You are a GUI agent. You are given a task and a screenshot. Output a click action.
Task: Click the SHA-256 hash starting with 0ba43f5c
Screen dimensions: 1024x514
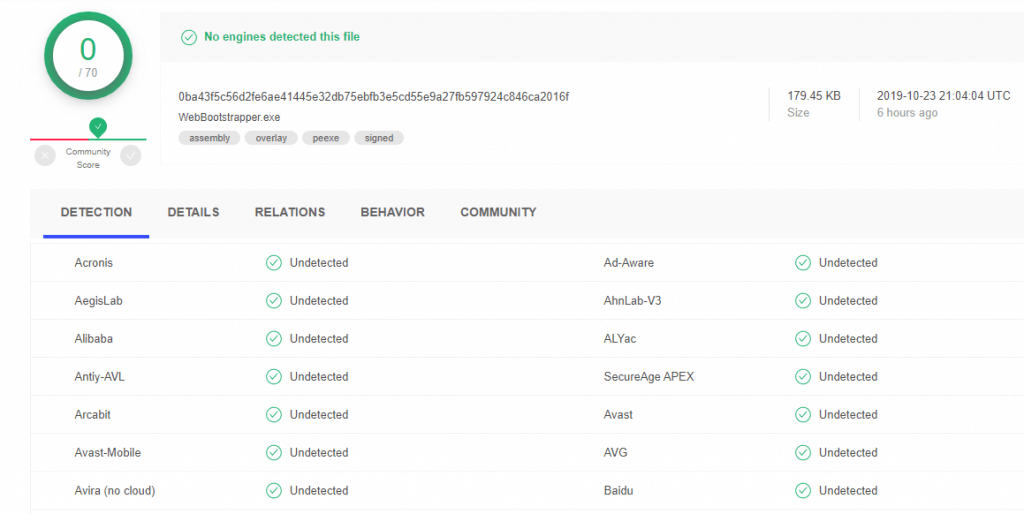[374, 97]
